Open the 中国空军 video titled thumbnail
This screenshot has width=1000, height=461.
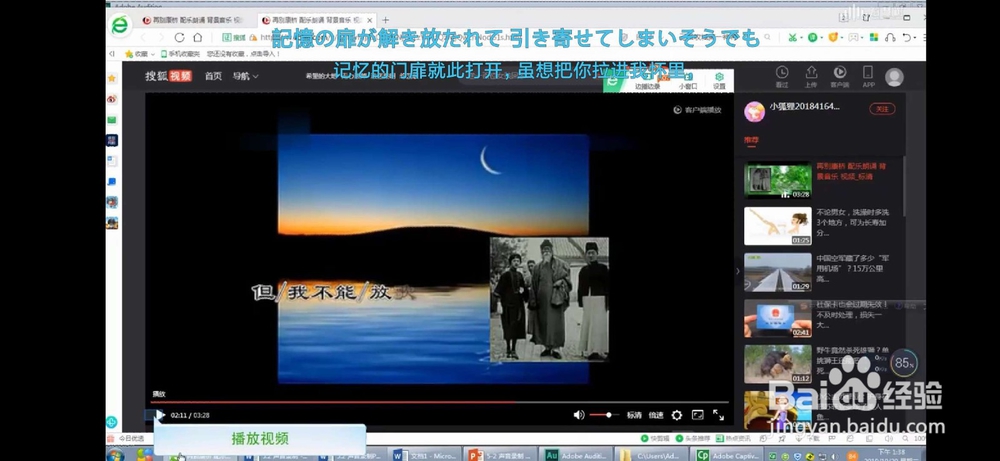click(x=777, y=272)
